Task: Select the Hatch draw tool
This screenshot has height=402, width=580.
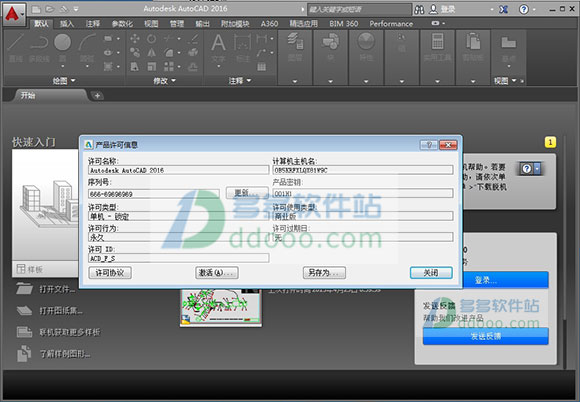Action: [x=108, y=67]
